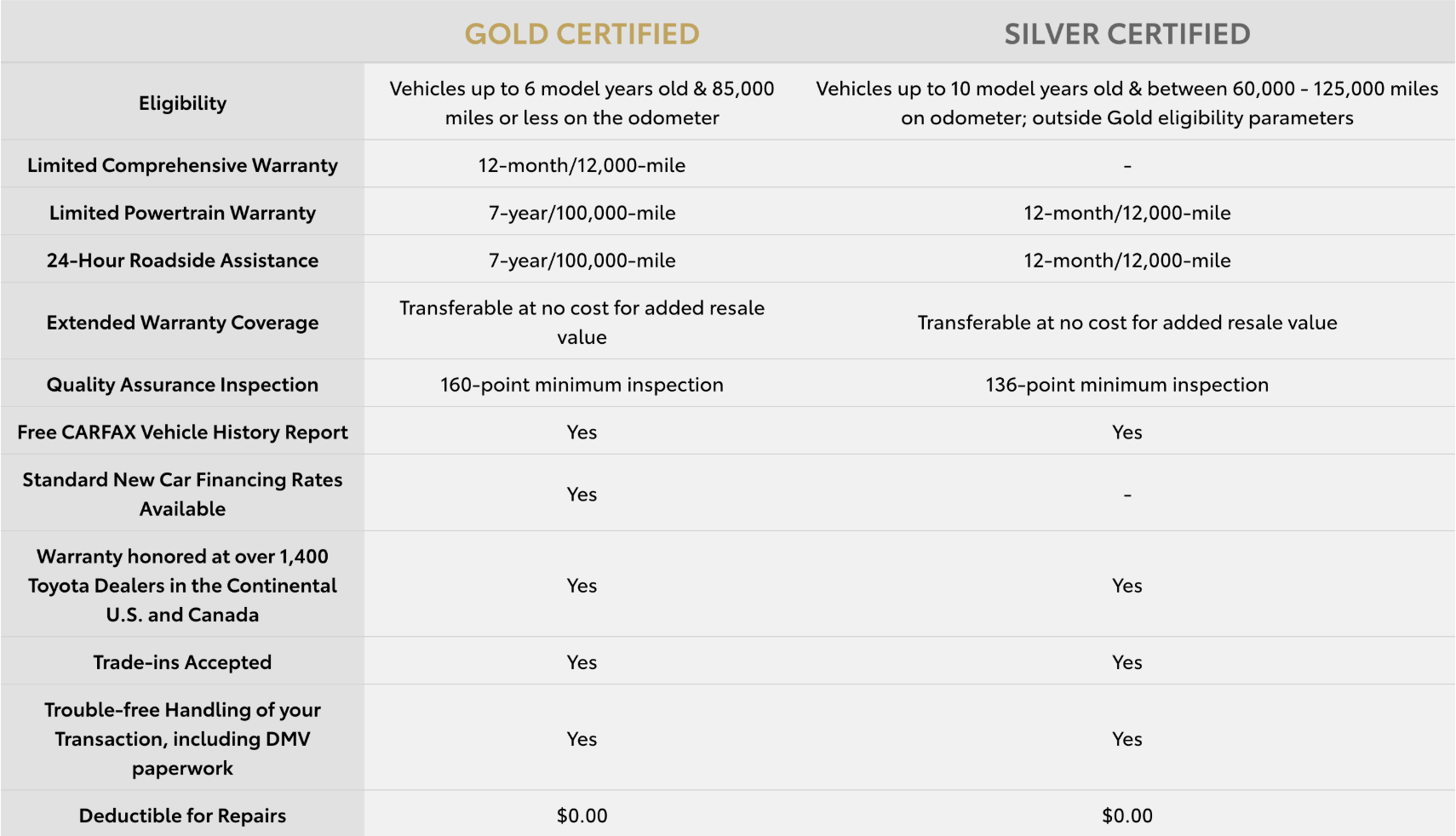This screenshot has width=1456, height=836.
Task: Click Warranty honored at Toyota Dealers label
Action: (182, 586)
